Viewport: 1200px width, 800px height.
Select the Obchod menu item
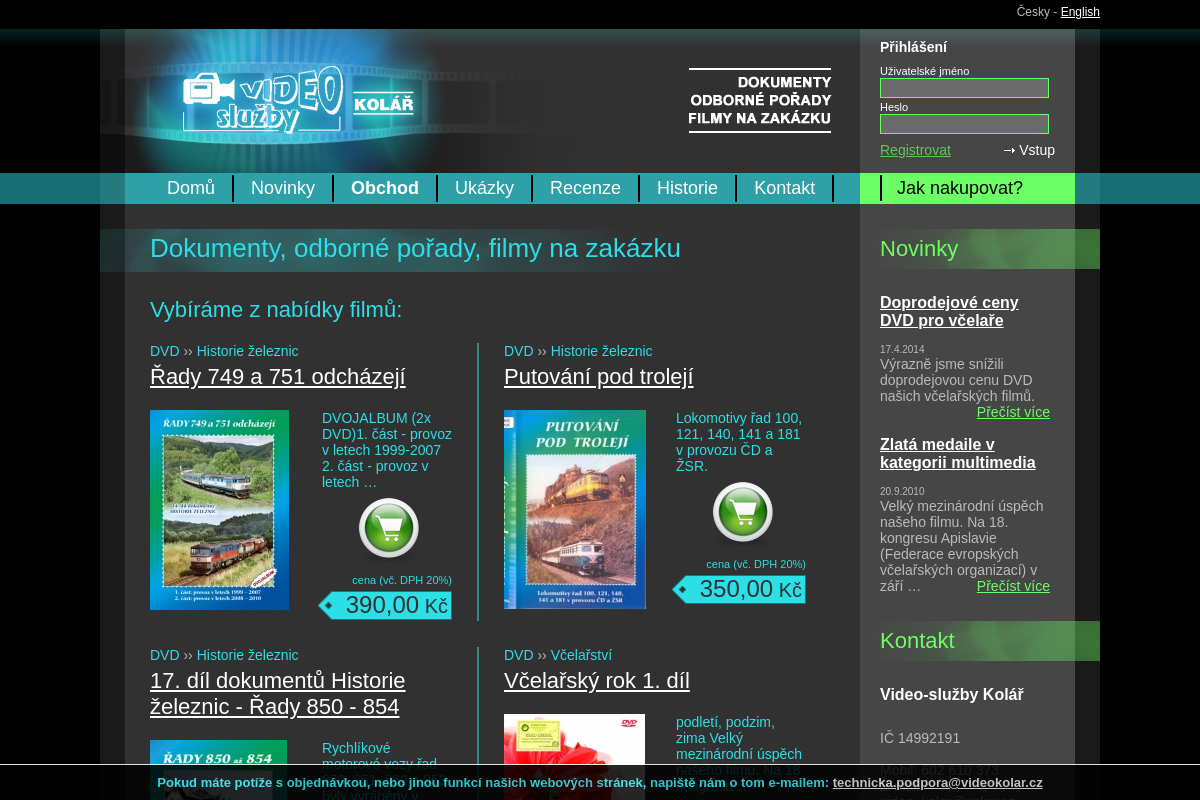coord(385,188)
